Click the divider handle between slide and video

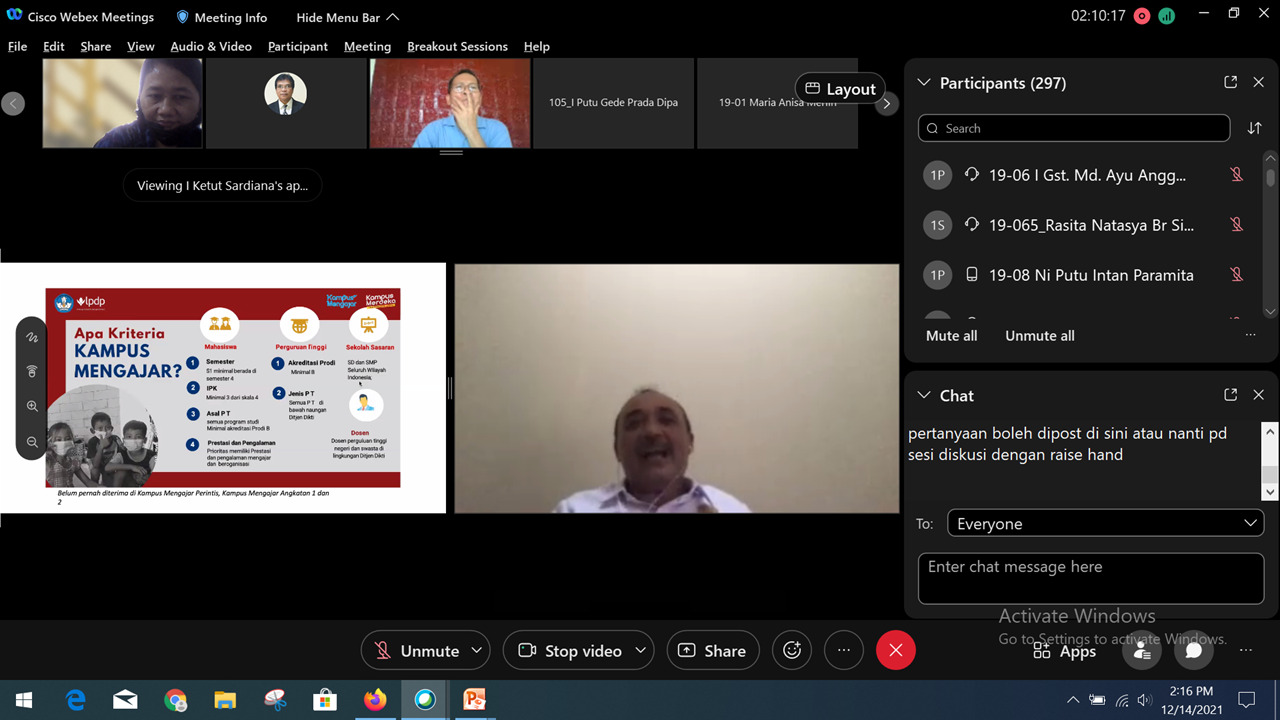(x=450, y=388)
